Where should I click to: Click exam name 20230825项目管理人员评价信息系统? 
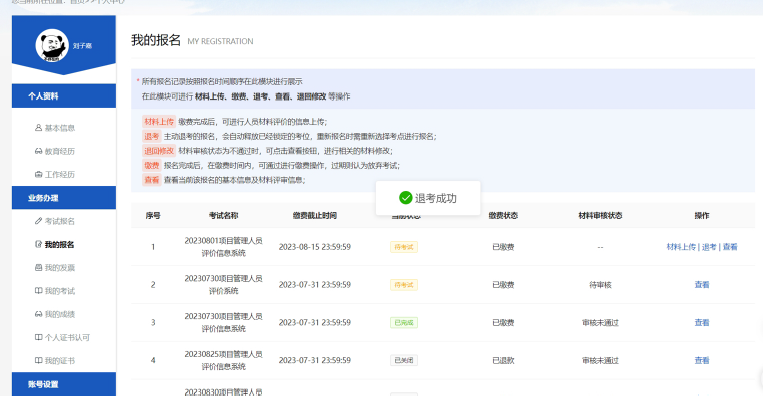[x=223, y=360]
